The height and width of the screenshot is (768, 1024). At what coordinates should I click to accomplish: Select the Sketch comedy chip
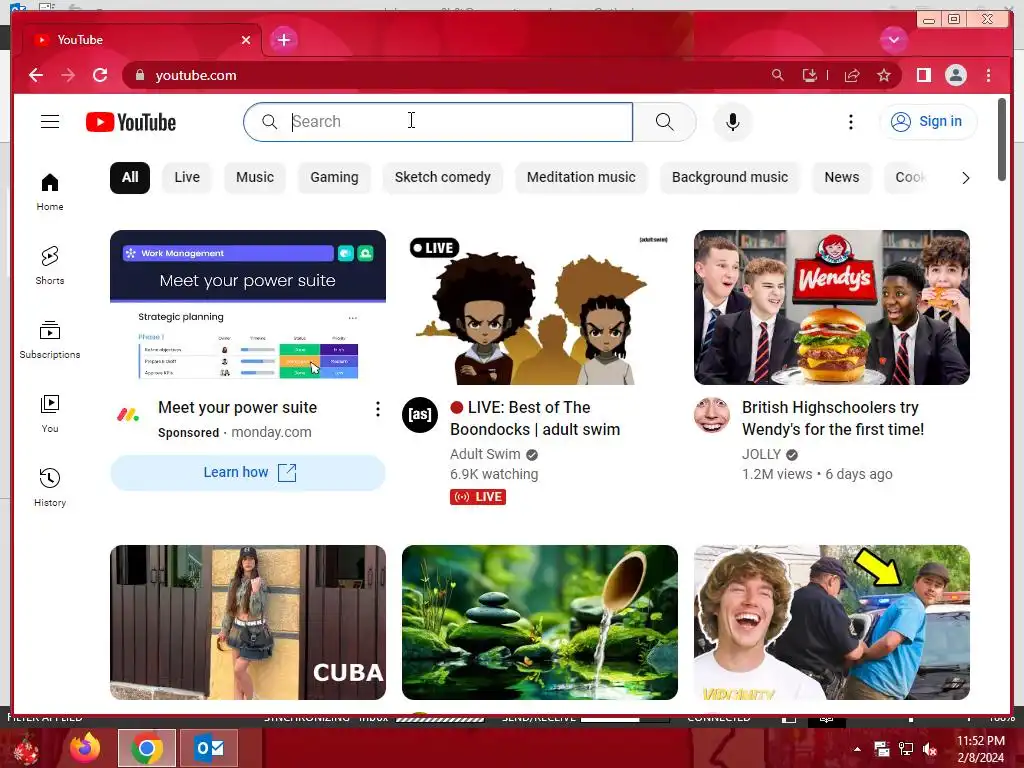tap(442, 178)
